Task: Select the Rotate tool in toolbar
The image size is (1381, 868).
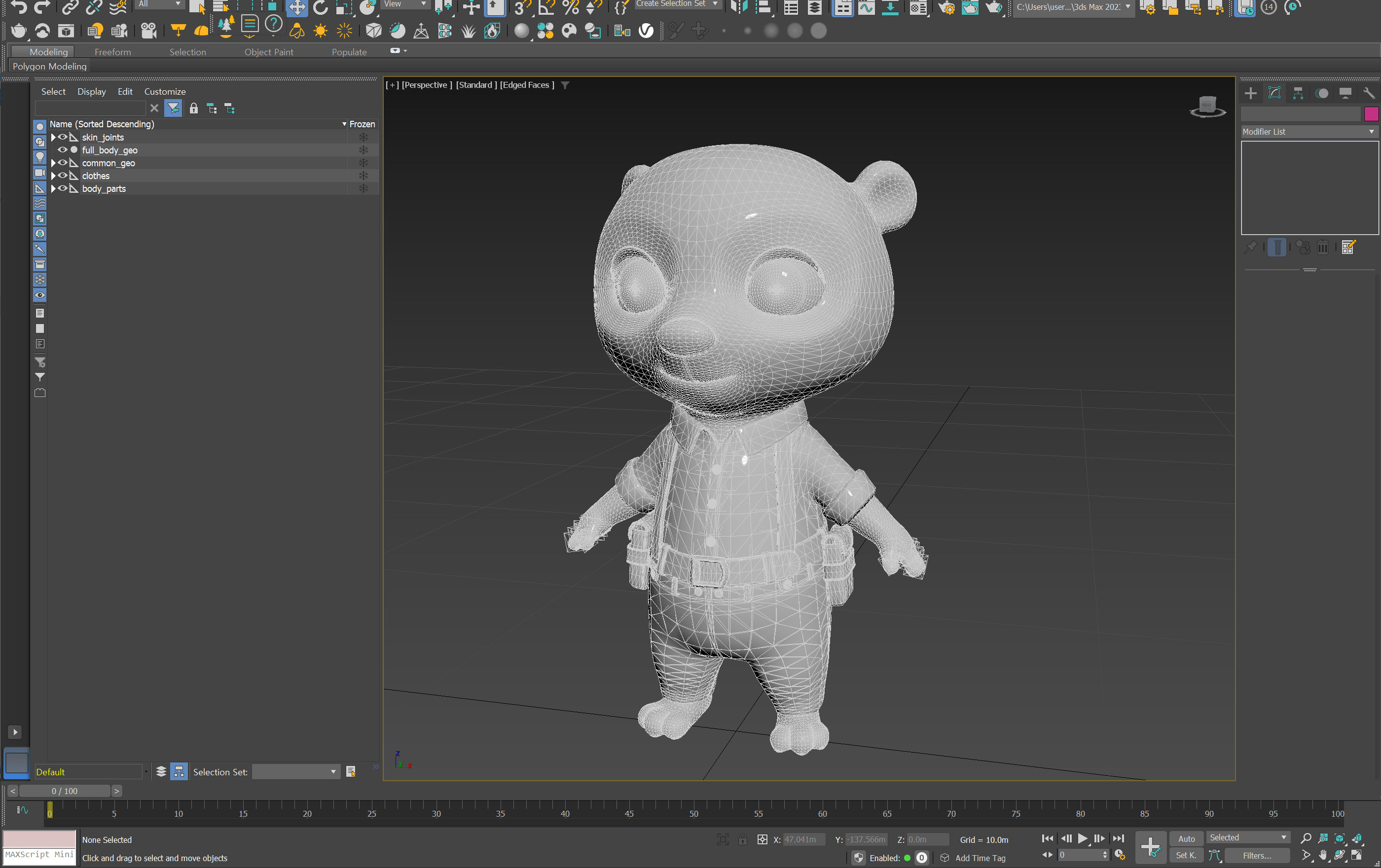Action: pos(320,7)
